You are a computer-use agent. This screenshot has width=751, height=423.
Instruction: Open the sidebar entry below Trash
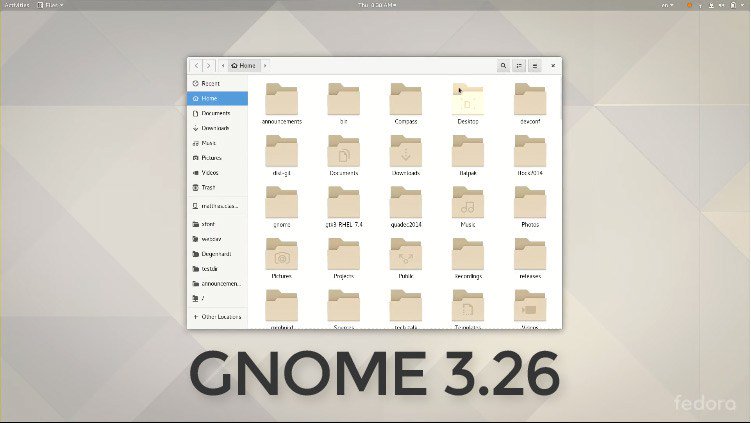pos(217,206)
